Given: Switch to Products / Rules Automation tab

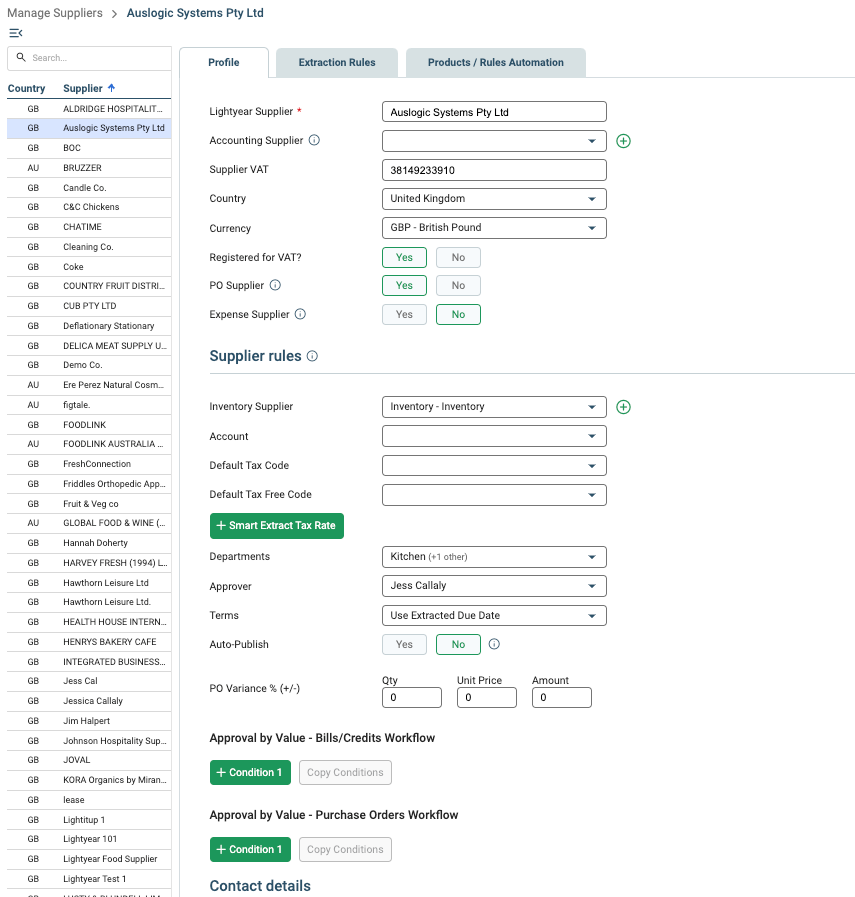Looking at the screenshot, I should 496,62.
